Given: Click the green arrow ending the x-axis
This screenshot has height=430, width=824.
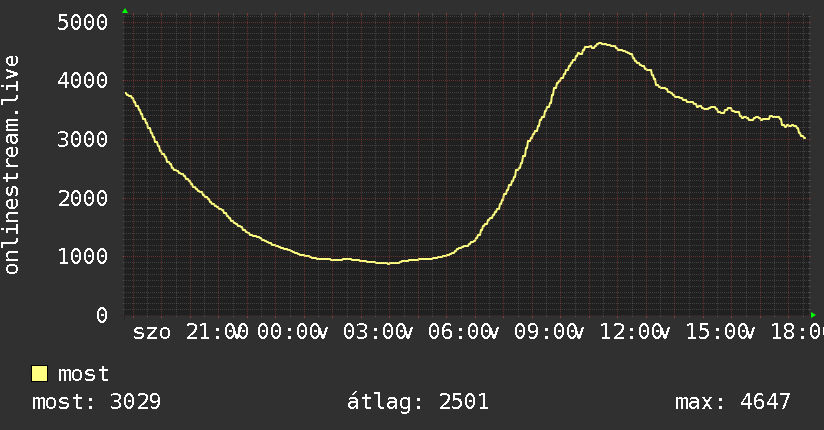Looking at the screenshot, I should point(813,315).
